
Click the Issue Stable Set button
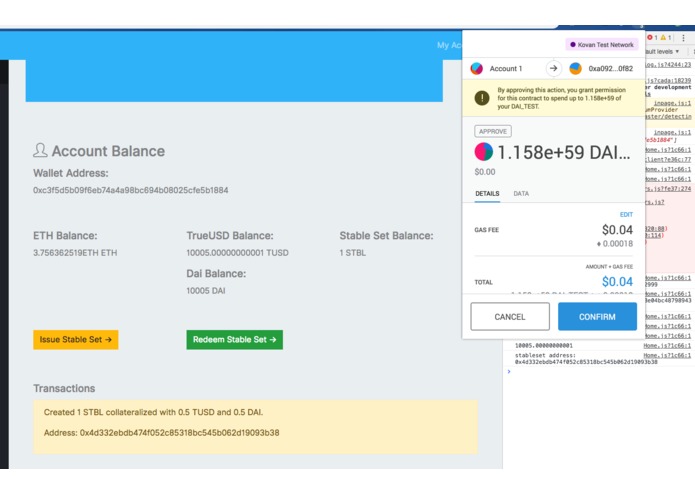point(75,340)
